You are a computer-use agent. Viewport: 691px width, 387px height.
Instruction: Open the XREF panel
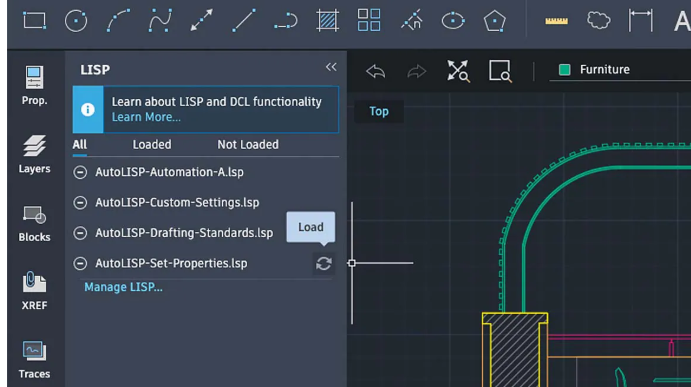click(x=34, y=291)
